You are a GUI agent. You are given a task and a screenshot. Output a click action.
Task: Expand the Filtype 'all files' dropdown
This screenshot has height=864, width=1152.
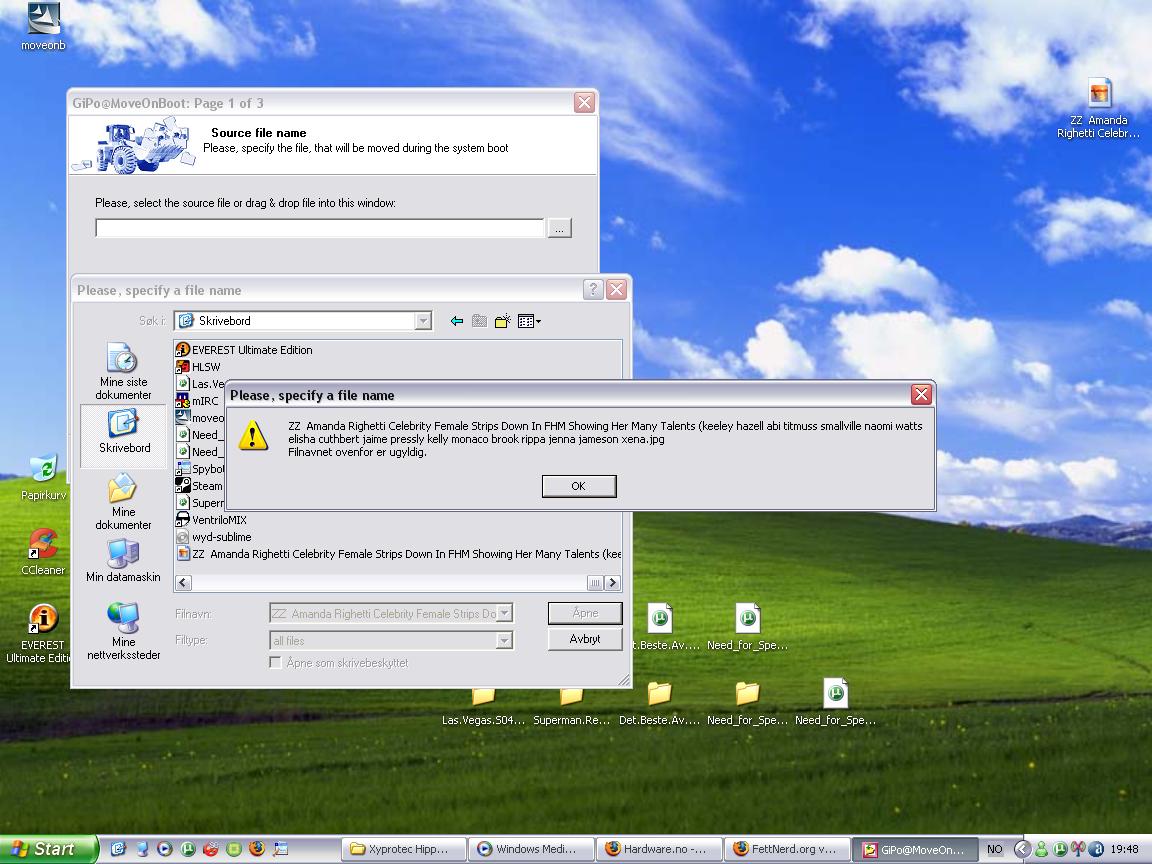click(504, 641)
